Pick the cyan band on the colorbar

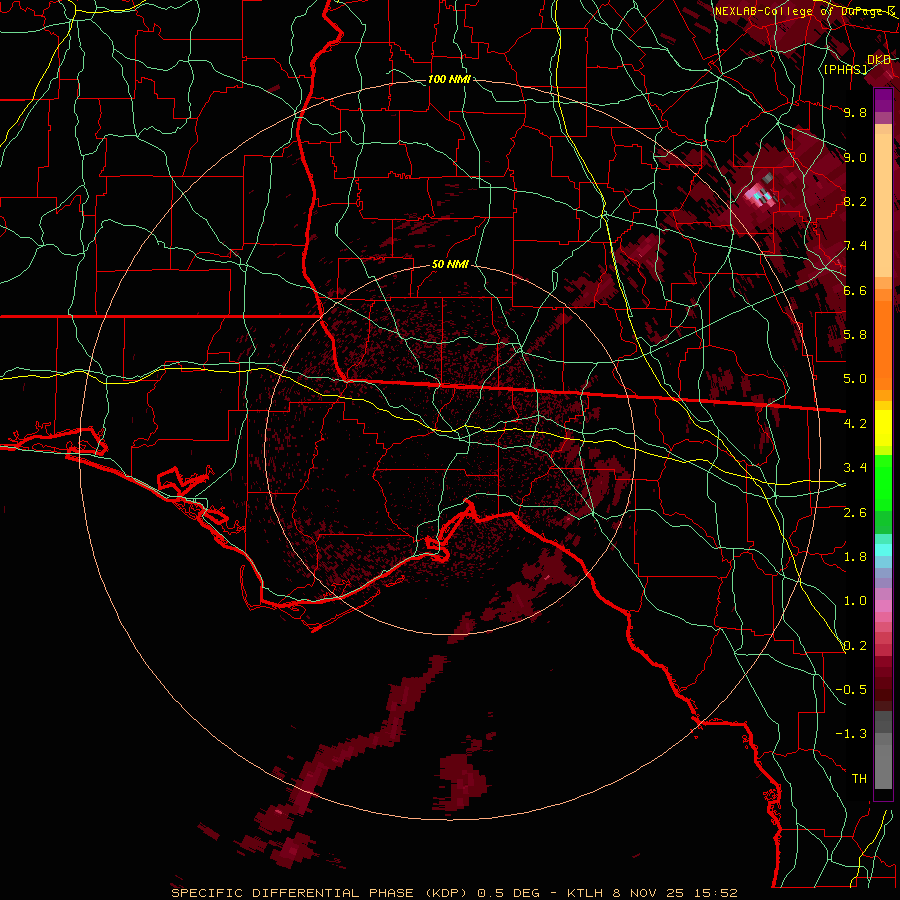click(x=883, y=550)
